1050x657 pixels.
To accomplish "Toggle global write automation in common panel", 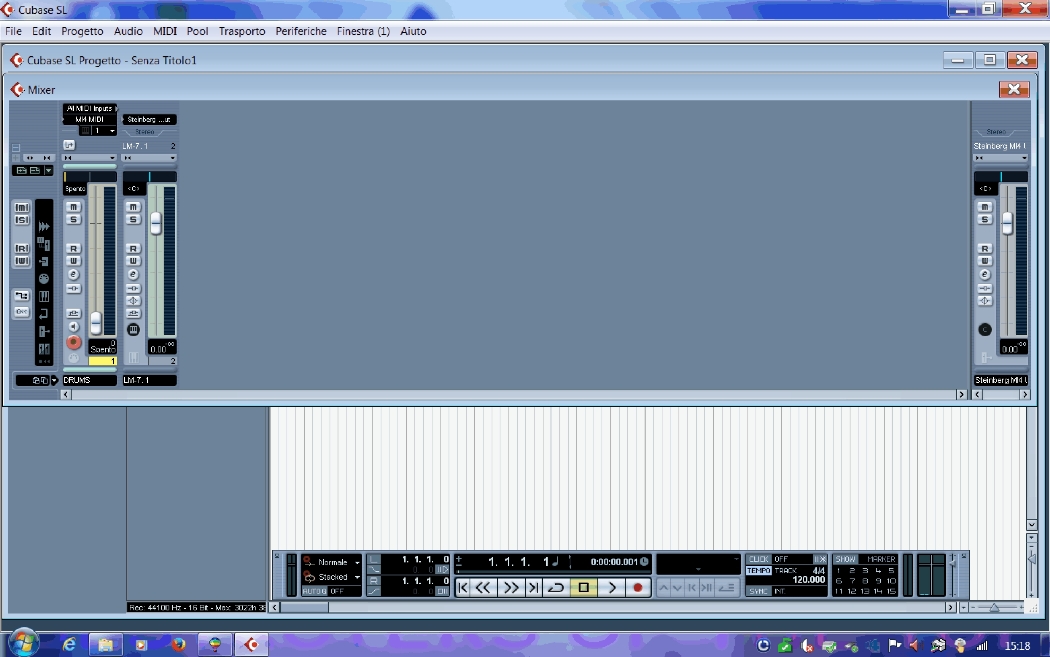I will coord(22,261).
